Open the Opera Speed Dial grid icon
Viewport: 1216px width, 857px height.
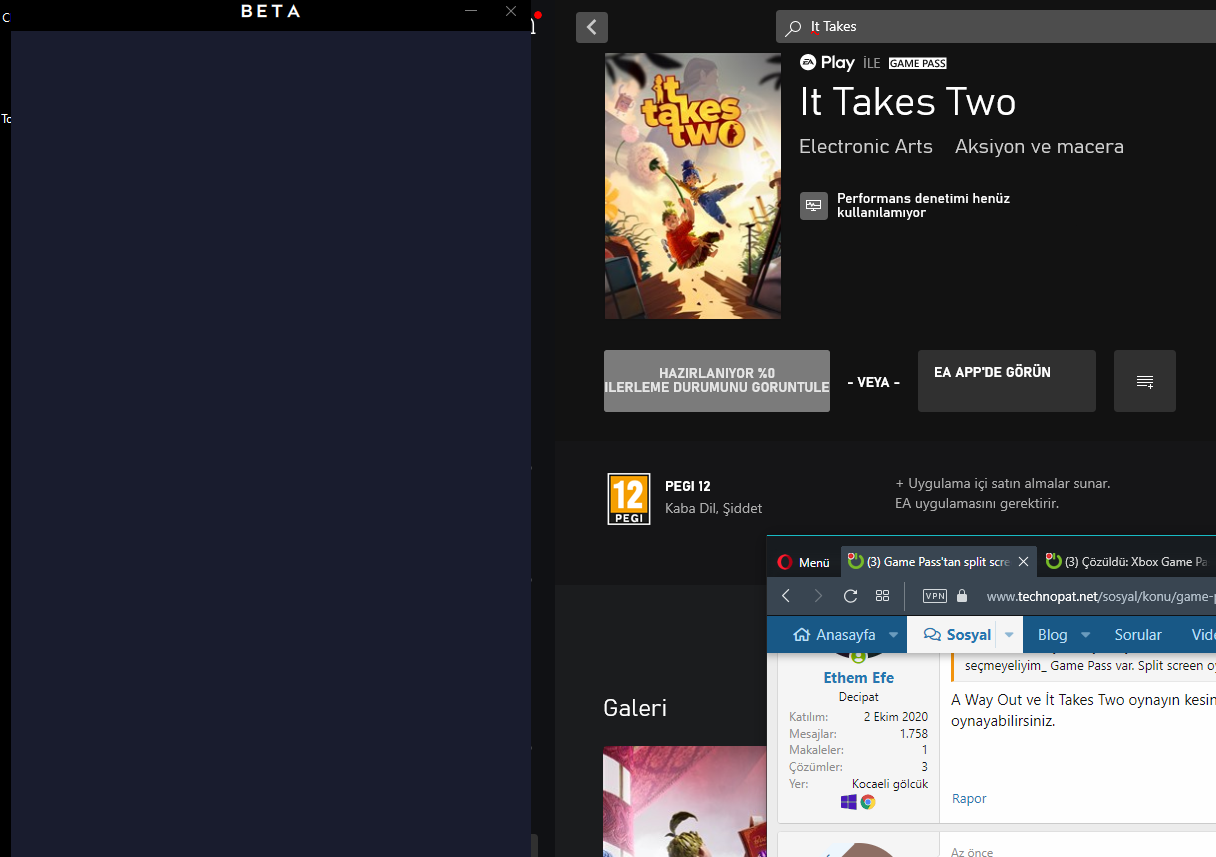pos(882,596)
